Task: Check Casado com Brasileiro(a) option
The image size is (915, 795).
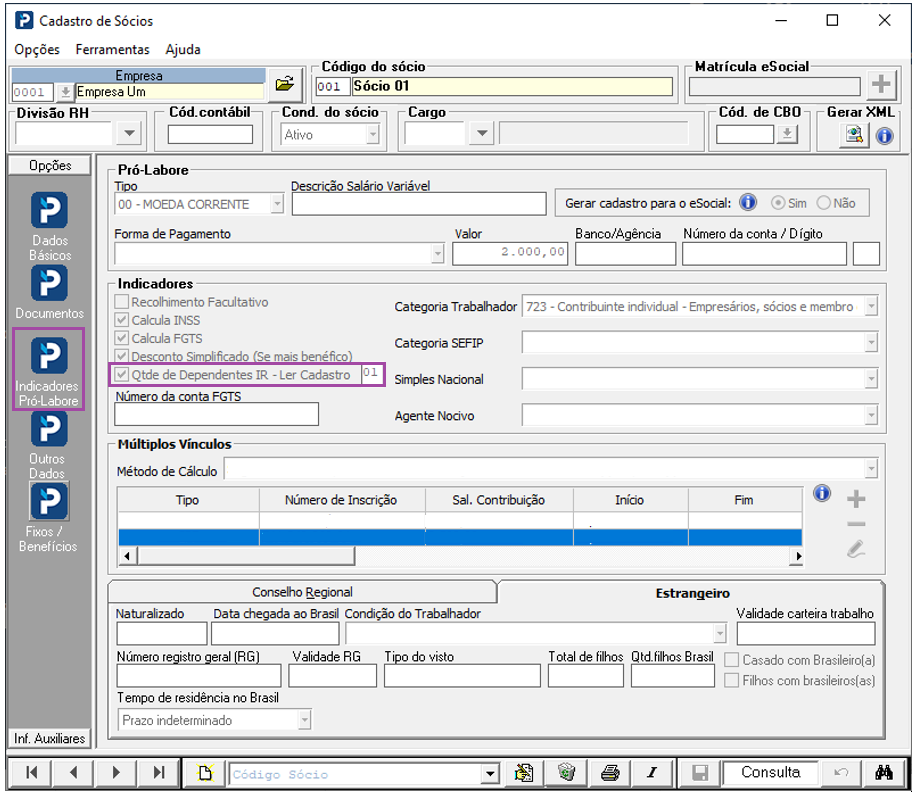Action: click(732, 661)
